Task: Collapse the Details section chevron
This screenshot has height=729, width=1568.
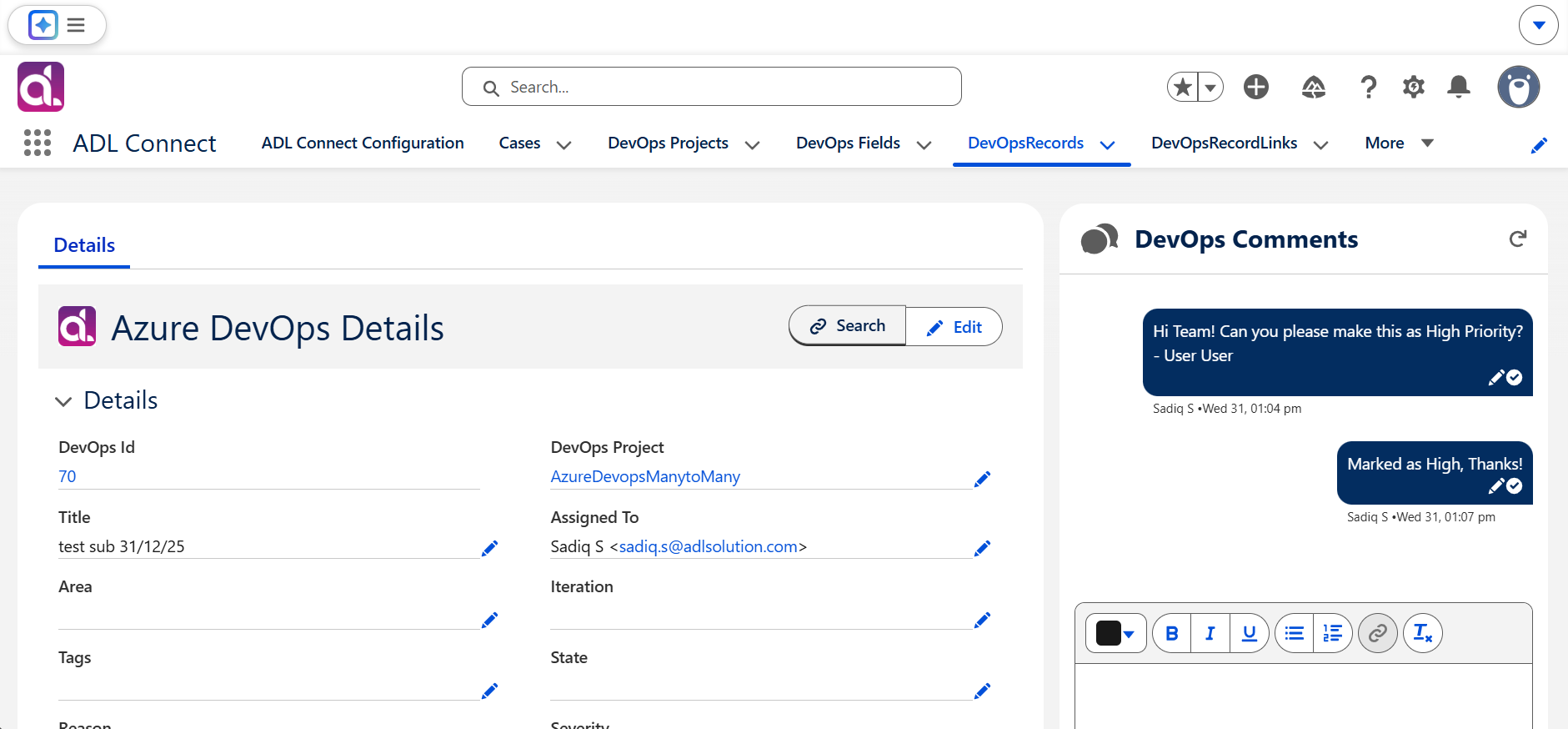Action: (63, 401)
